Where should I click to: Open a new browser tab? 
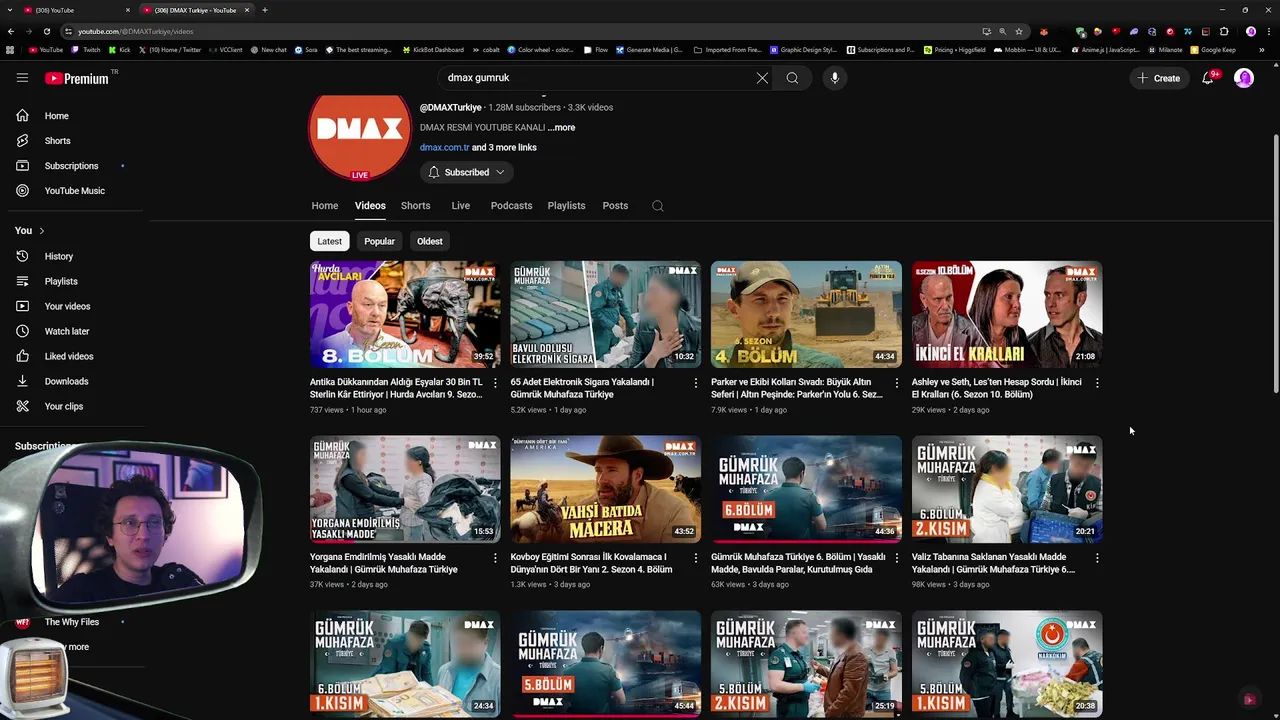pyautogui.click(x=265, y=10)
